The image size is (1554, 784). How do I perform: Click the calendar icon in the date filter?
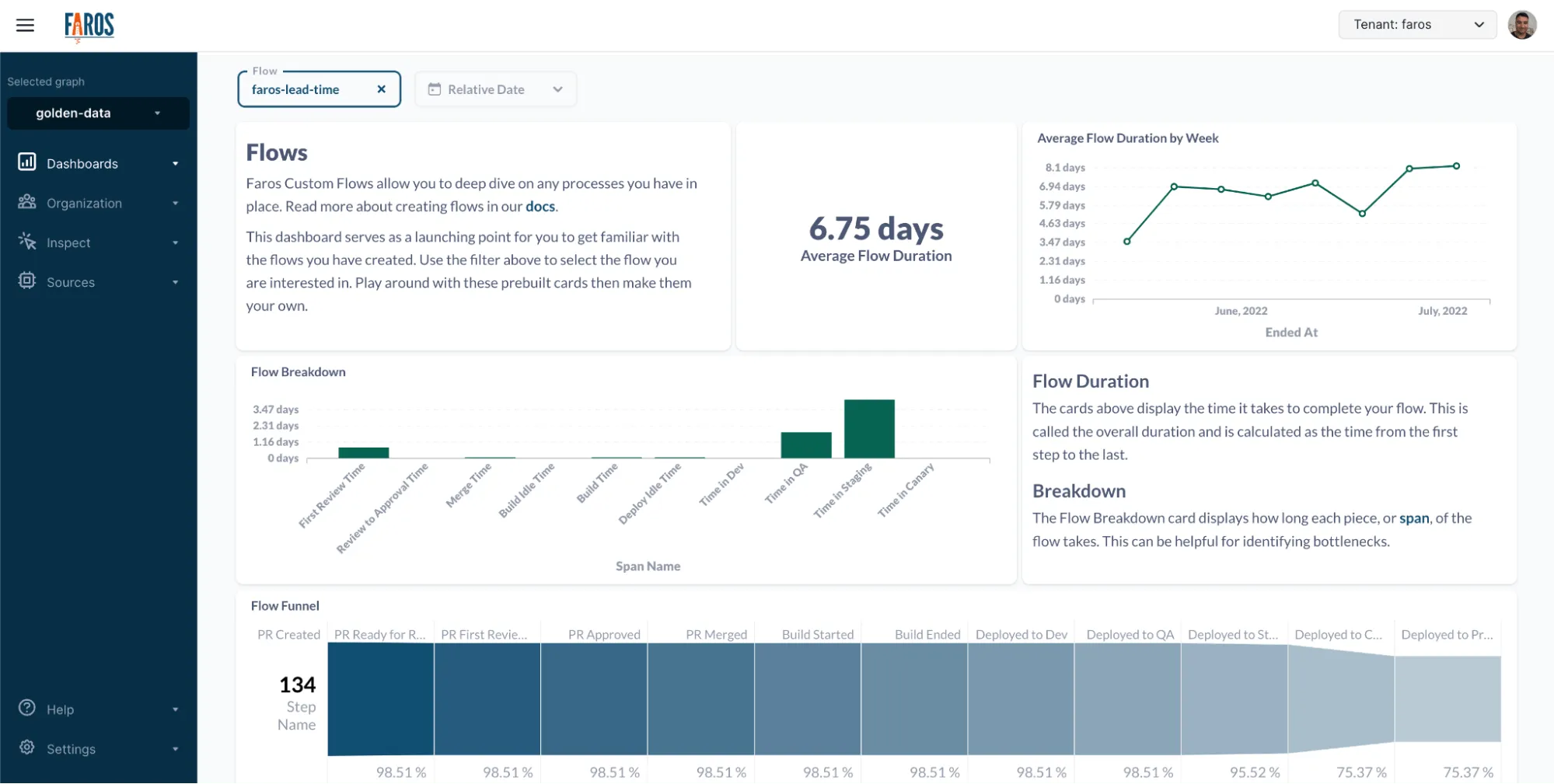pos(435,89)
